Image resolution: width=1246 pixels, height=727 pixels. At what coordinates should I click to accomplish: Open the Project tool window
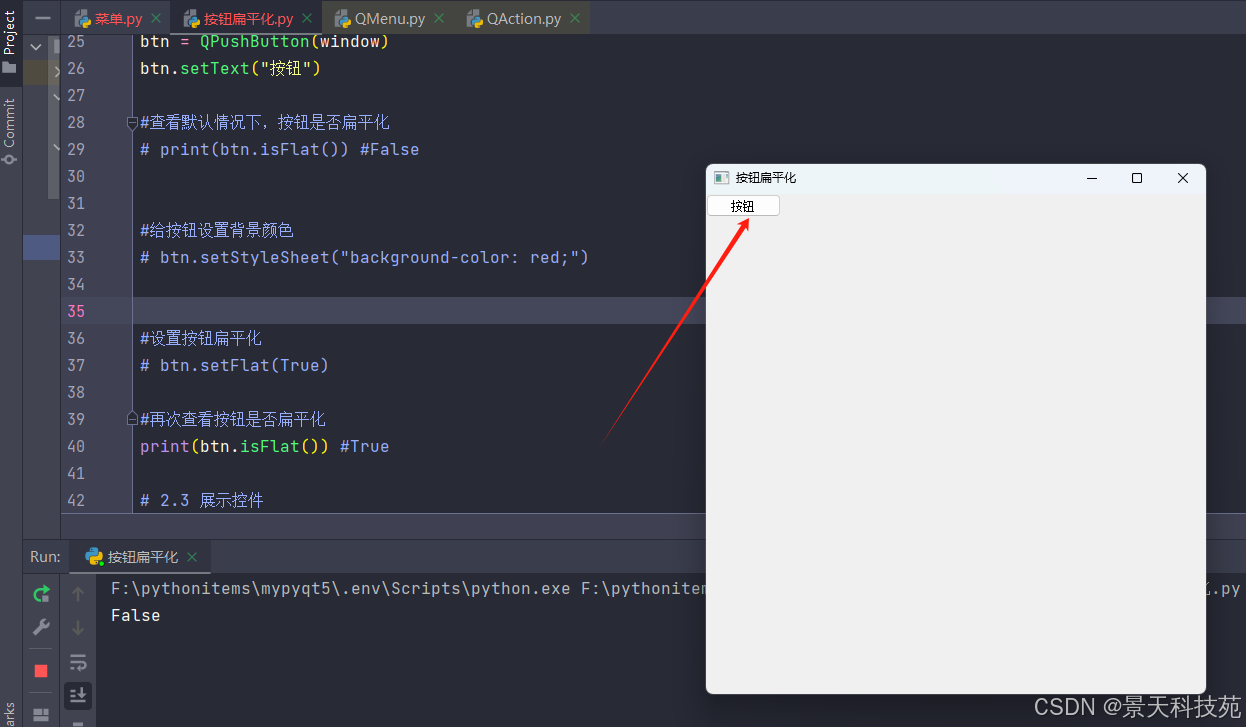[x=10, y=40]
